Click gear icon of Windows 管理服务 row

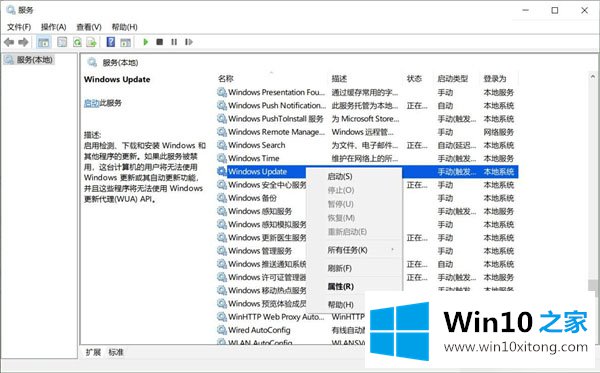[x=222, y=251]
